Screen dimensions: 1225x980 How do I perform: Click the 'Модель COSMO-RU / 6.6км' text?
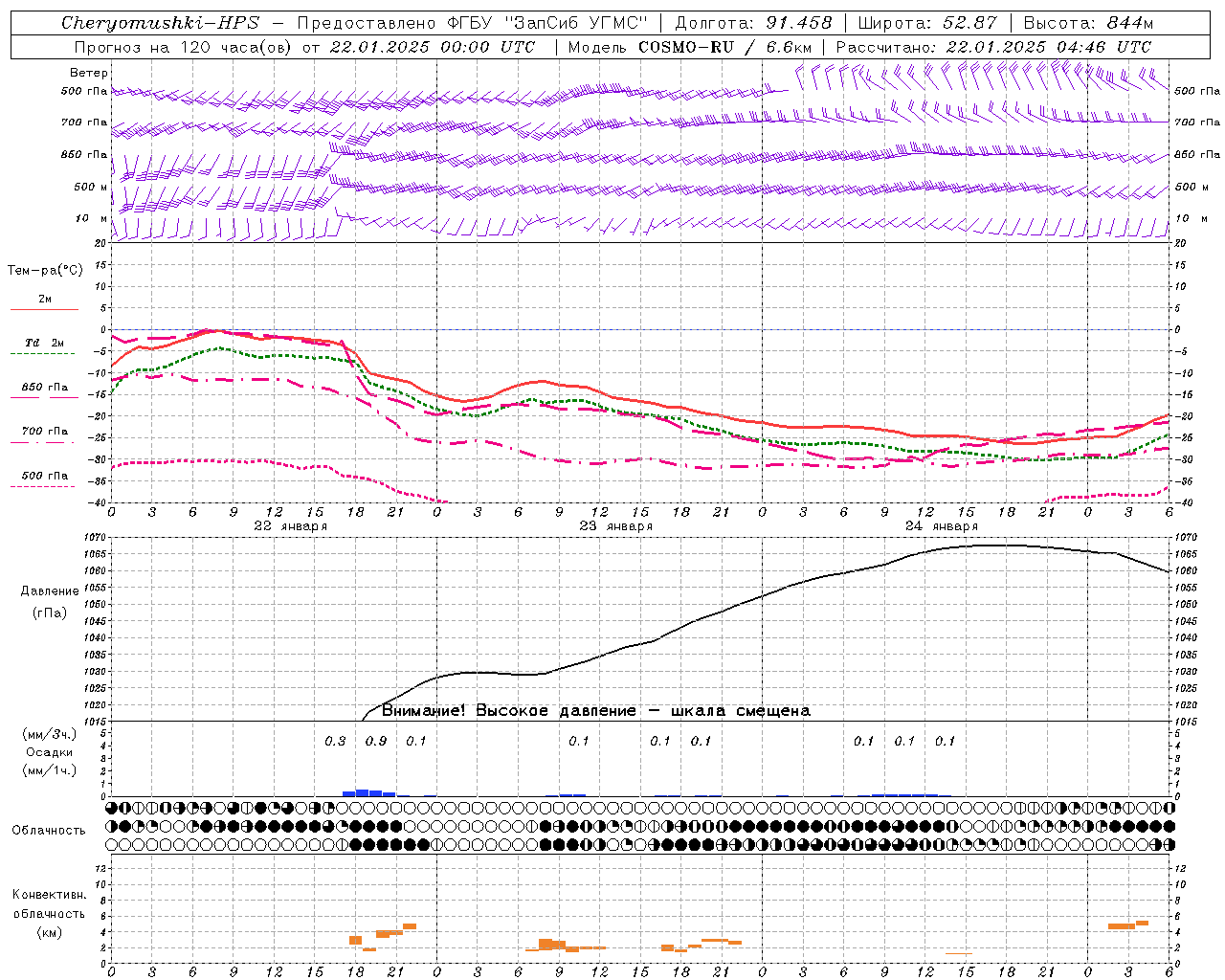pos(690,47)
